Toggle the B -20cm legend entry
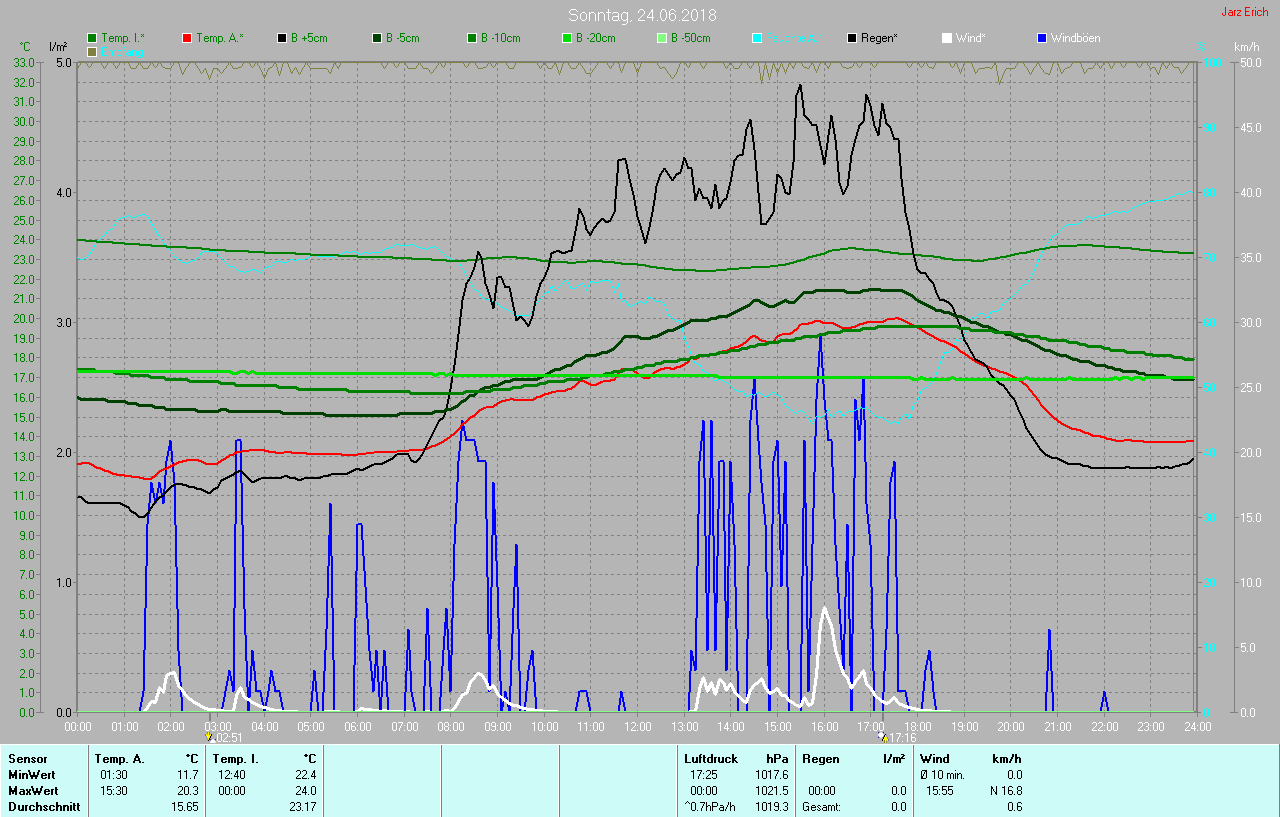 pos(596,38)
